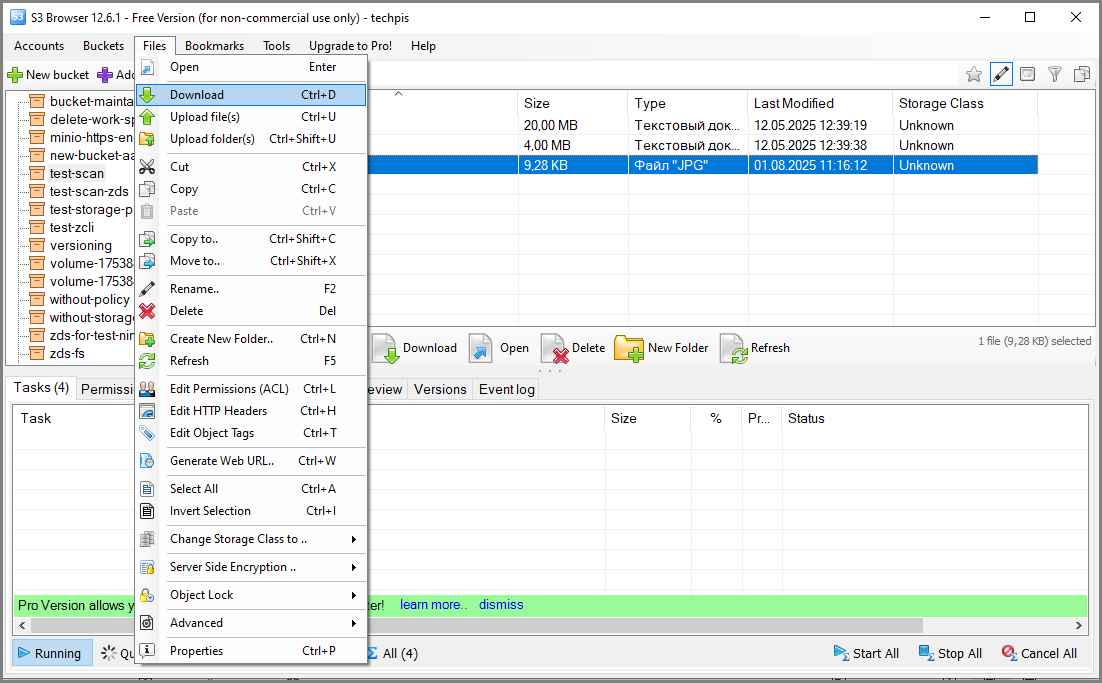Click the learn more.. link
This screenshot has width=1102, height=683.
[433, 604]
